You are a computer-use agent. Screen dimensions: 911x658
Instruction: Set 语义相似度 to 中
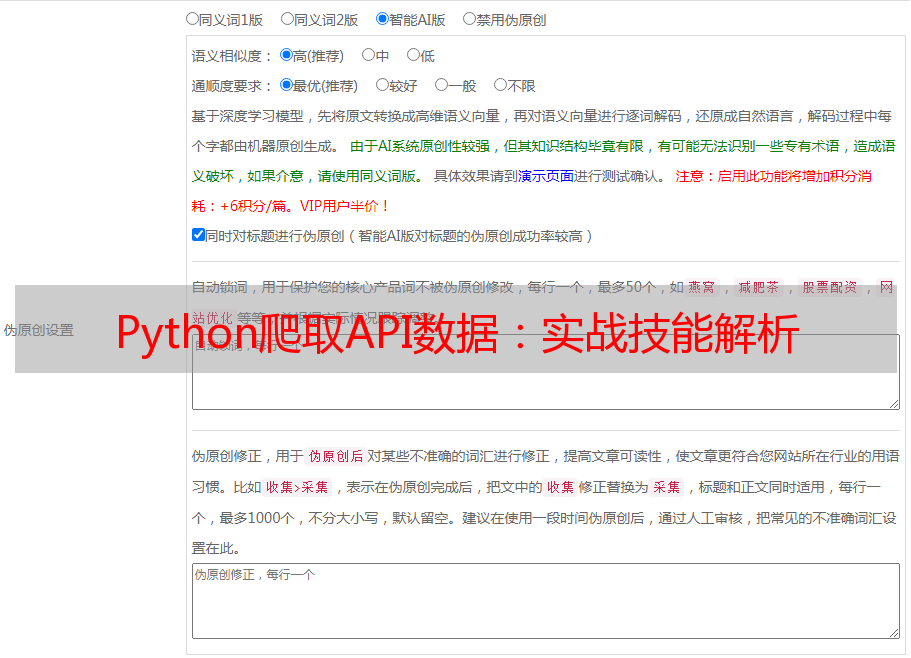[x=368, y=56]
